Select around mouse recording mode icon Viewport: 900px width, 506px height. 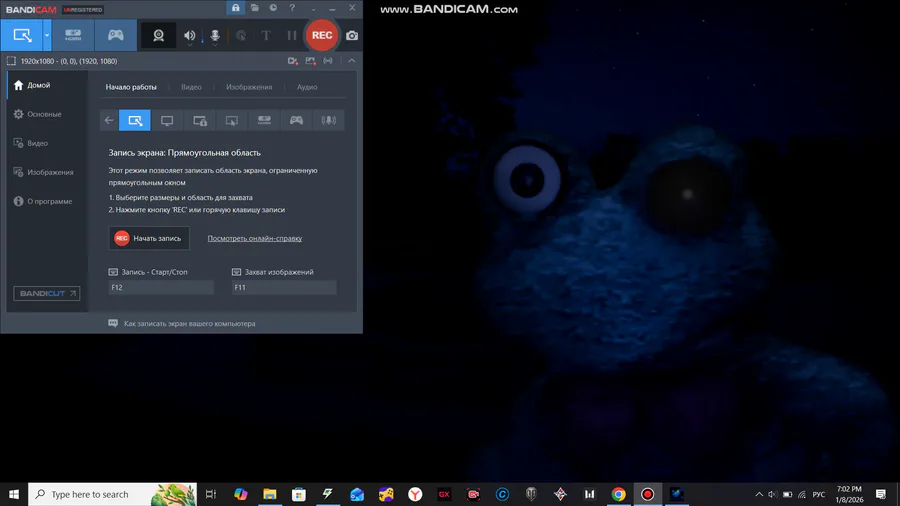[232, 120]
